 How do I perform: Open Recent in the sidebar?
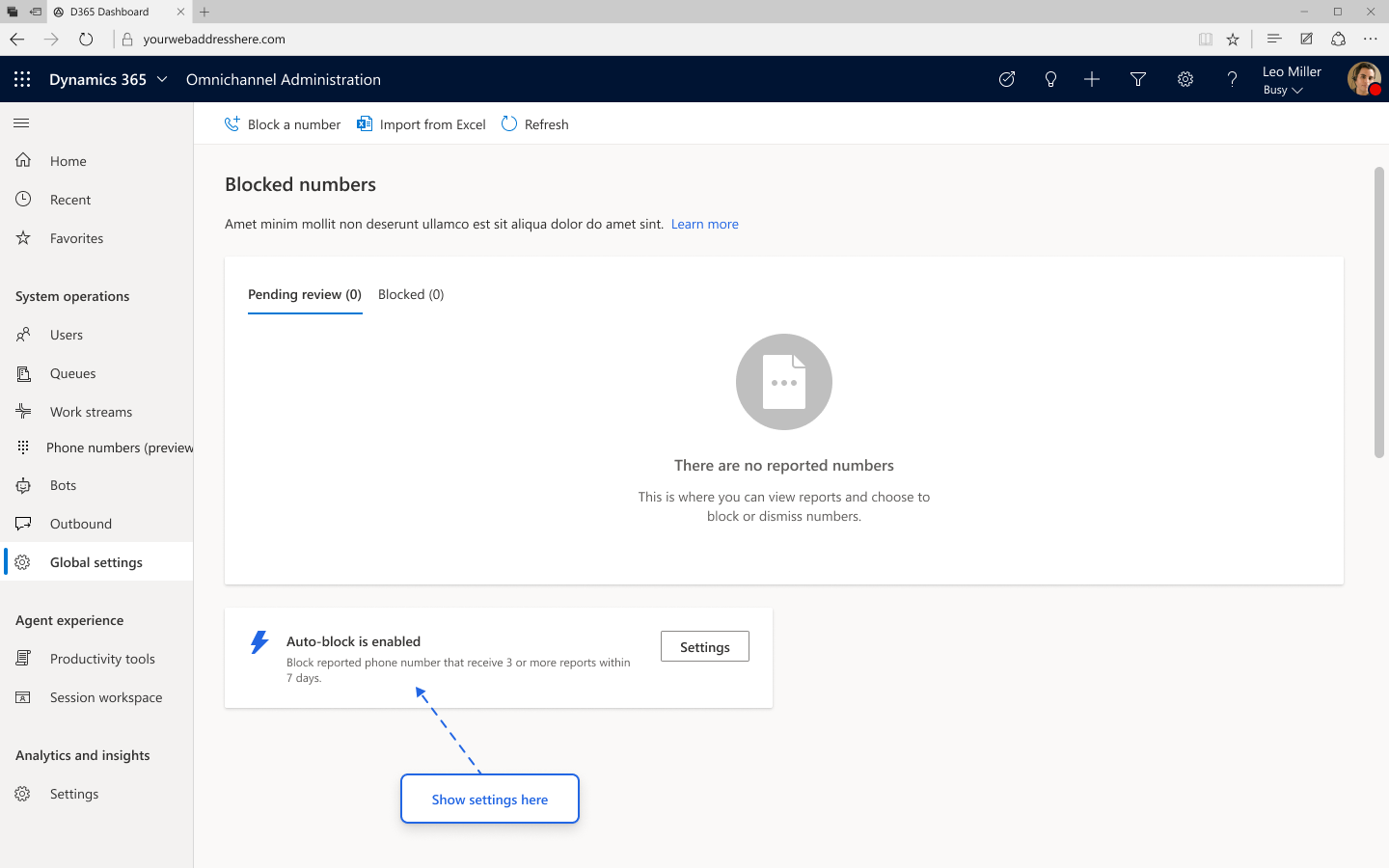click(x=96, y=200)
